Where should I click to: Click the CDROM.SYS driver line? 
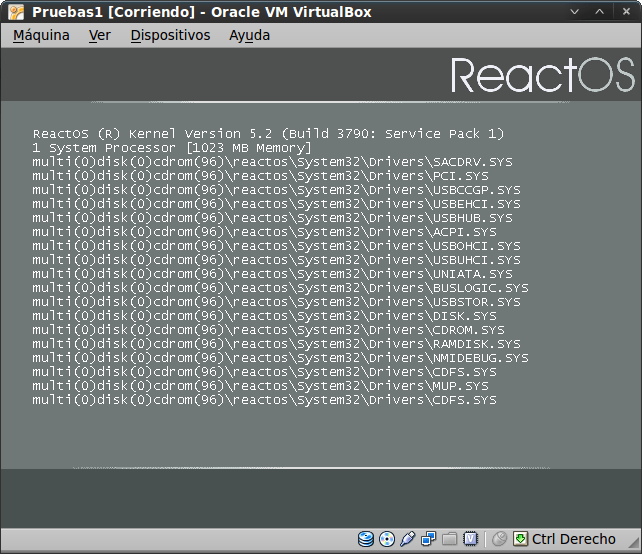point(269,330)
